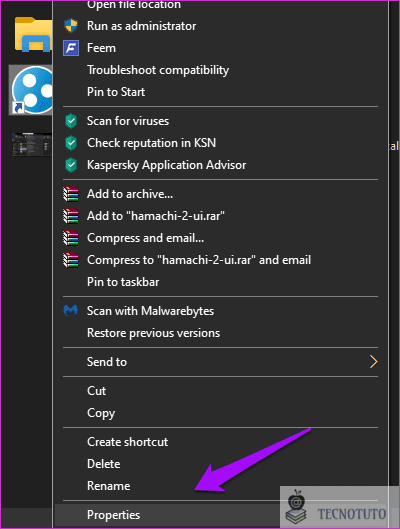Choose Delete from context menu

point(104,464)
